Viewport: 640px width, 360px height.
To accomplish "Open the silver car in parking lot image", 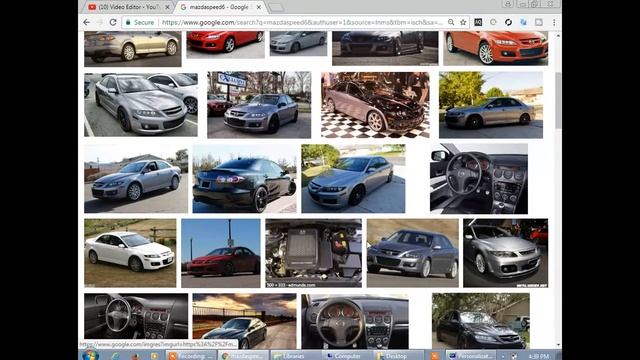I will (x=141, y=104).
